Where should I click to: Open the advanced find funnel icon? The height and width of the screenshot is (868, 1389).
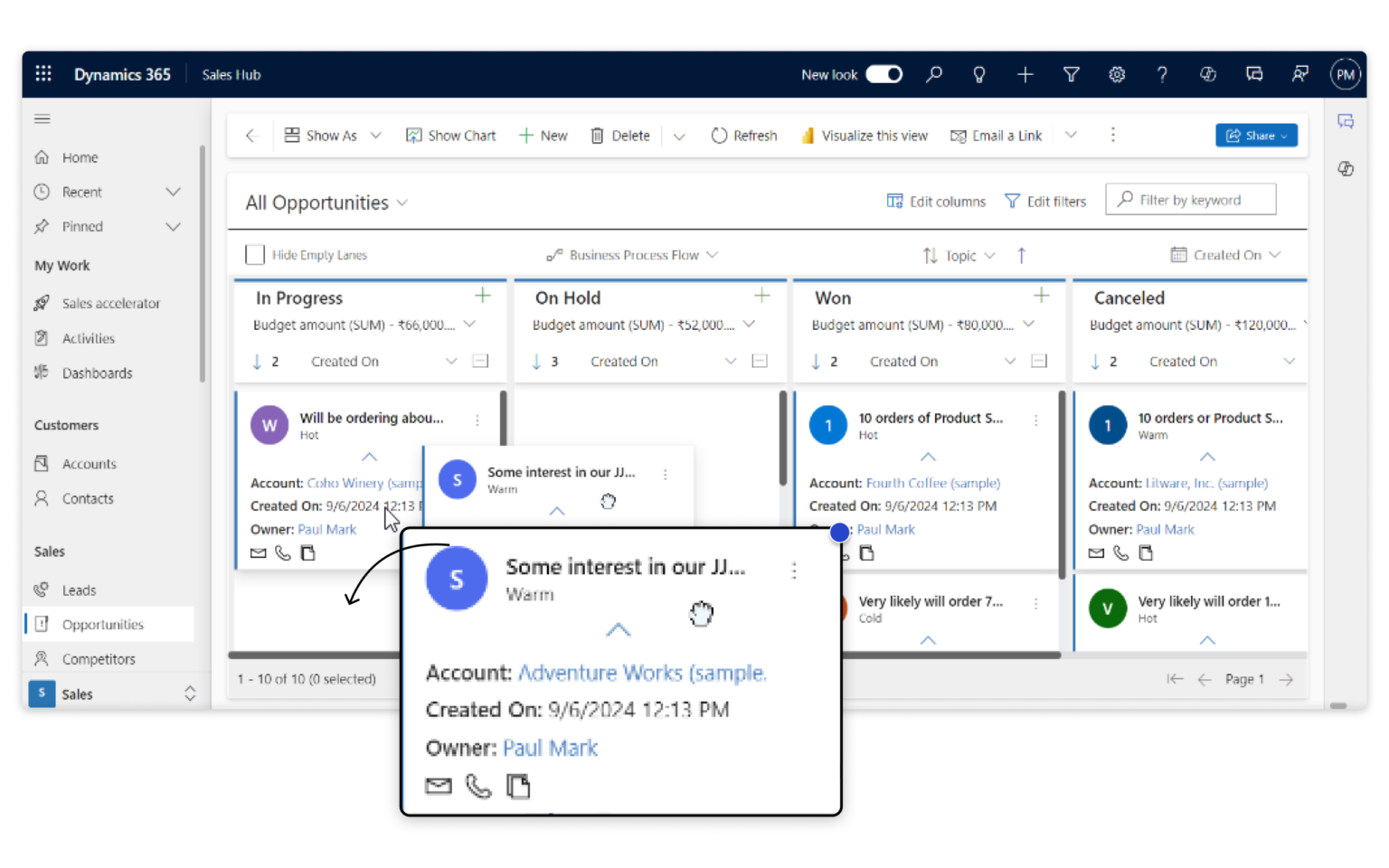[x=1071, y=75]
